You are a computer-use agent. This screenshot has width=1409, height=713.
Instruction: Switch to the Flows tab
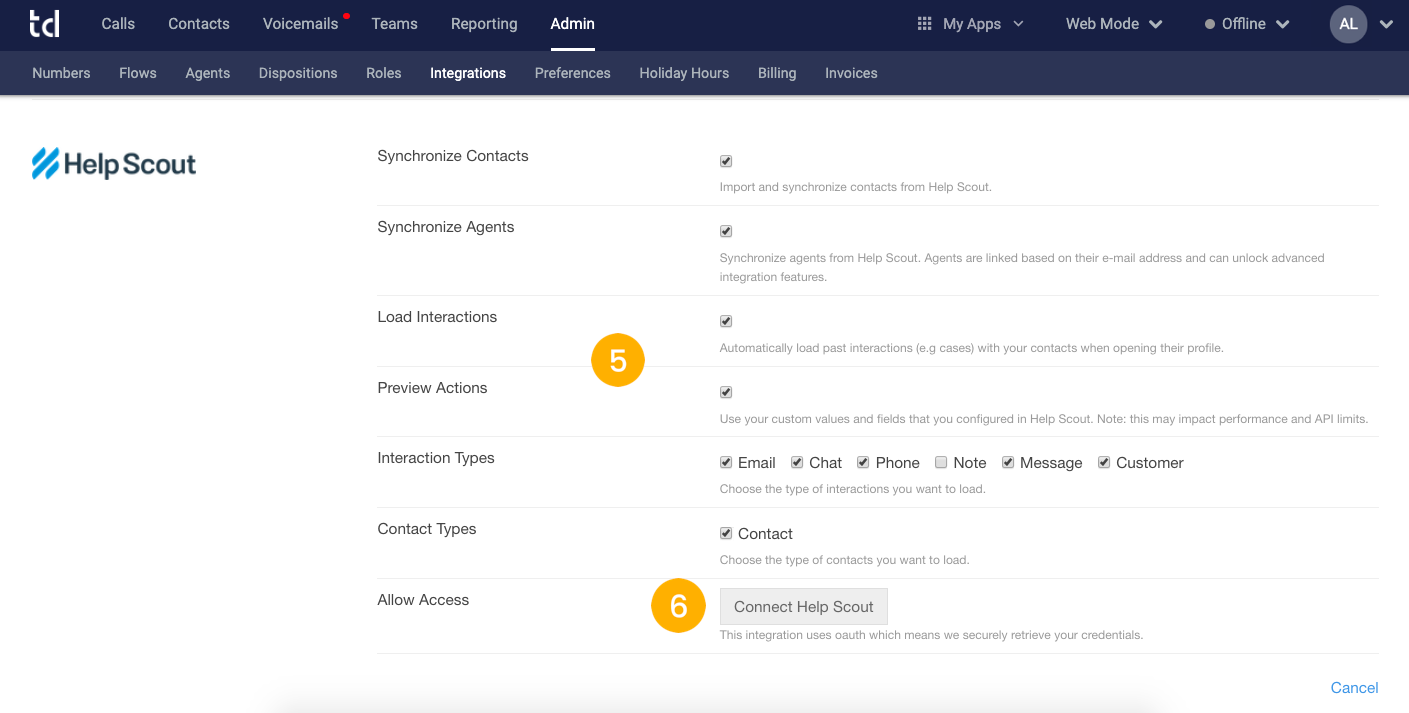[138, 73]
